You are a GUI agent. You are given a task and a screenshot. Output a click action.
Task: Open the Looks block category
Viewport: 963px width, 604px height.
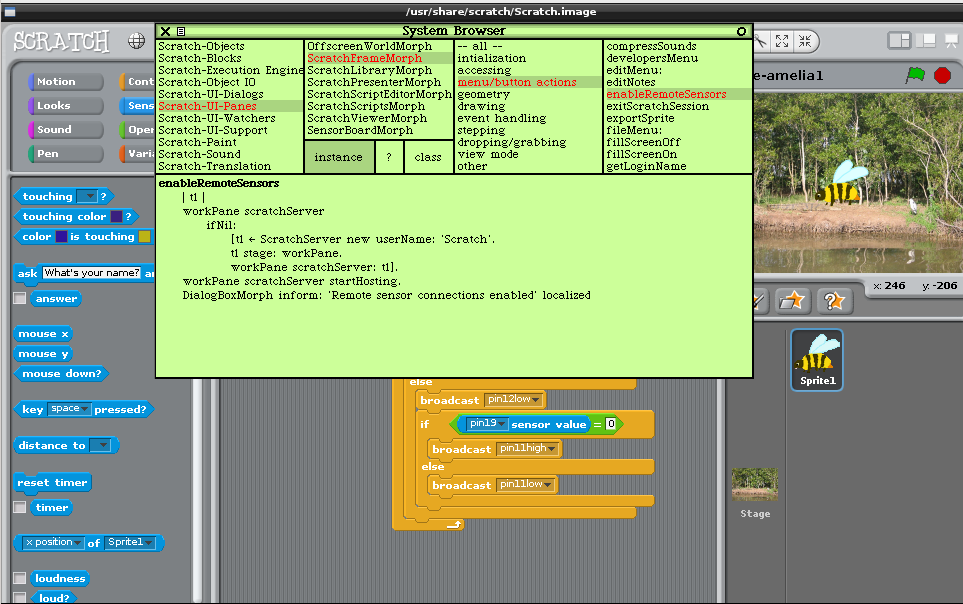(x=65, y=105)
